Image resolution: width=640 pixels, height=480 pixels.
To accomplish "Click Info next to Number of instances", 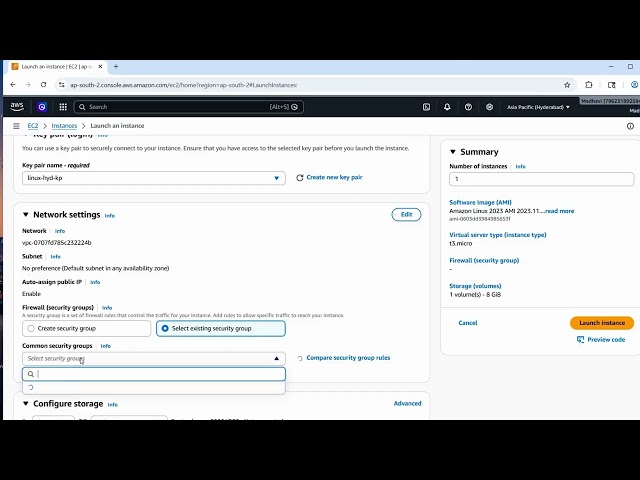I will (x=520, y=167).
